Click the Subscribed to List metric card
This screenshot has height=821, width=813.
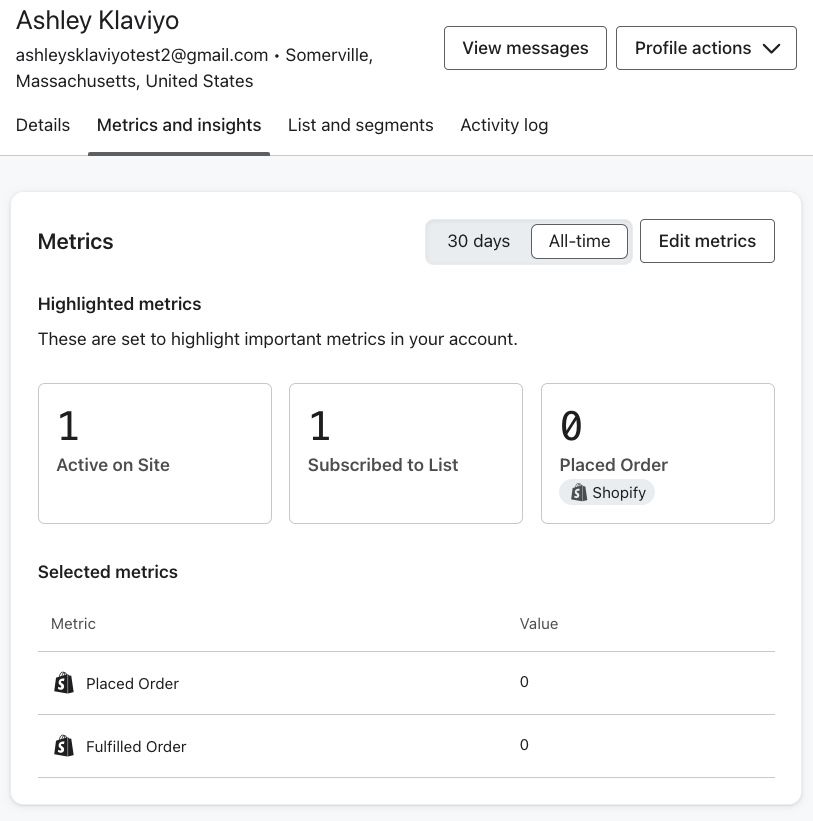[405, 452]
